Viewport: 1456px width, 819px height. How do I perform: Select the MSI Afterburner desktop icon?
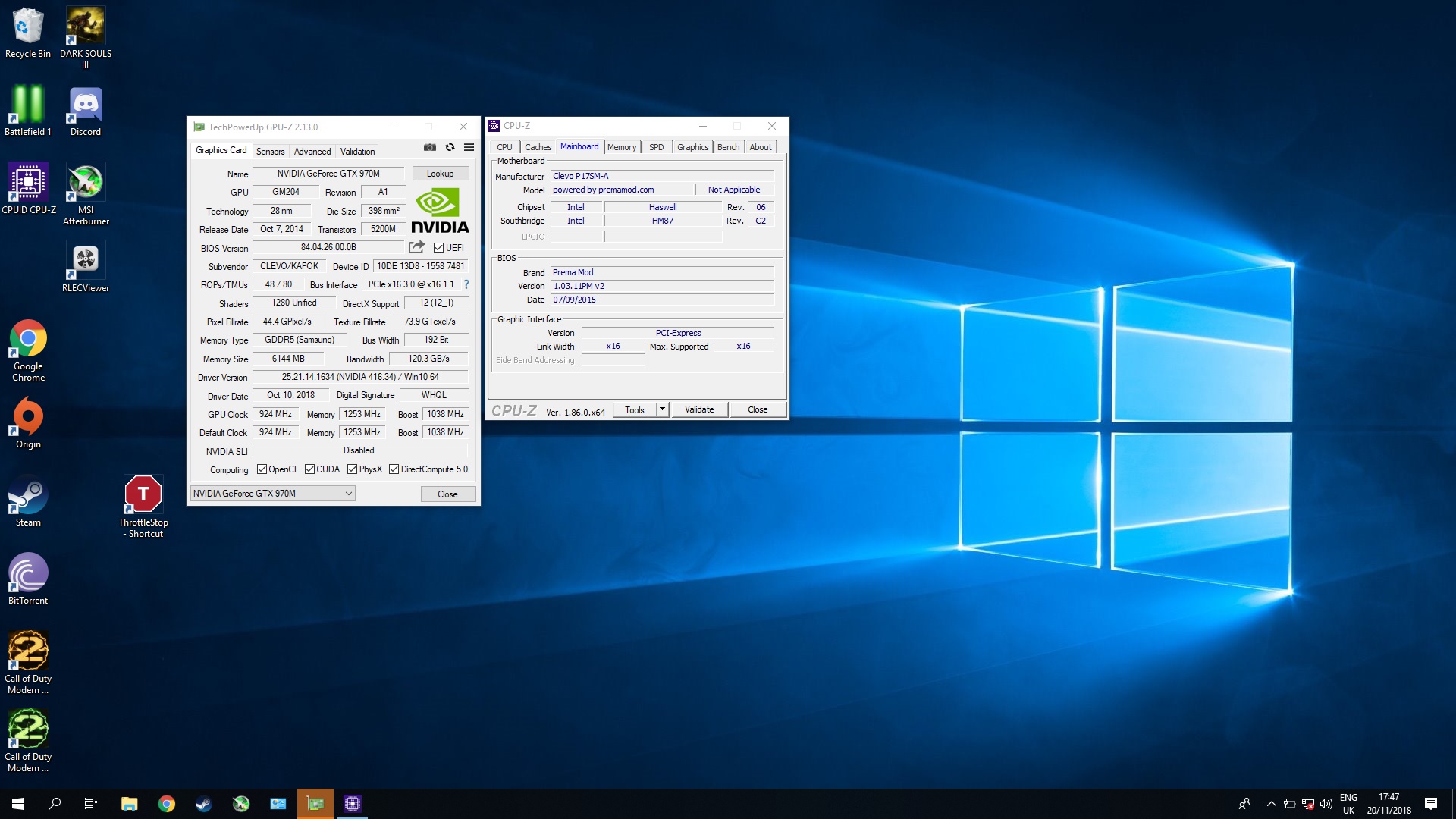pos(86,194)
